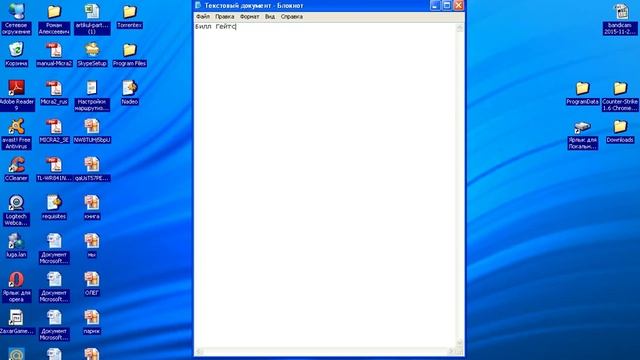Select the Micra2_rus PDF icon
This screenshot has width=640, height=360.
[x=54, y=92]
